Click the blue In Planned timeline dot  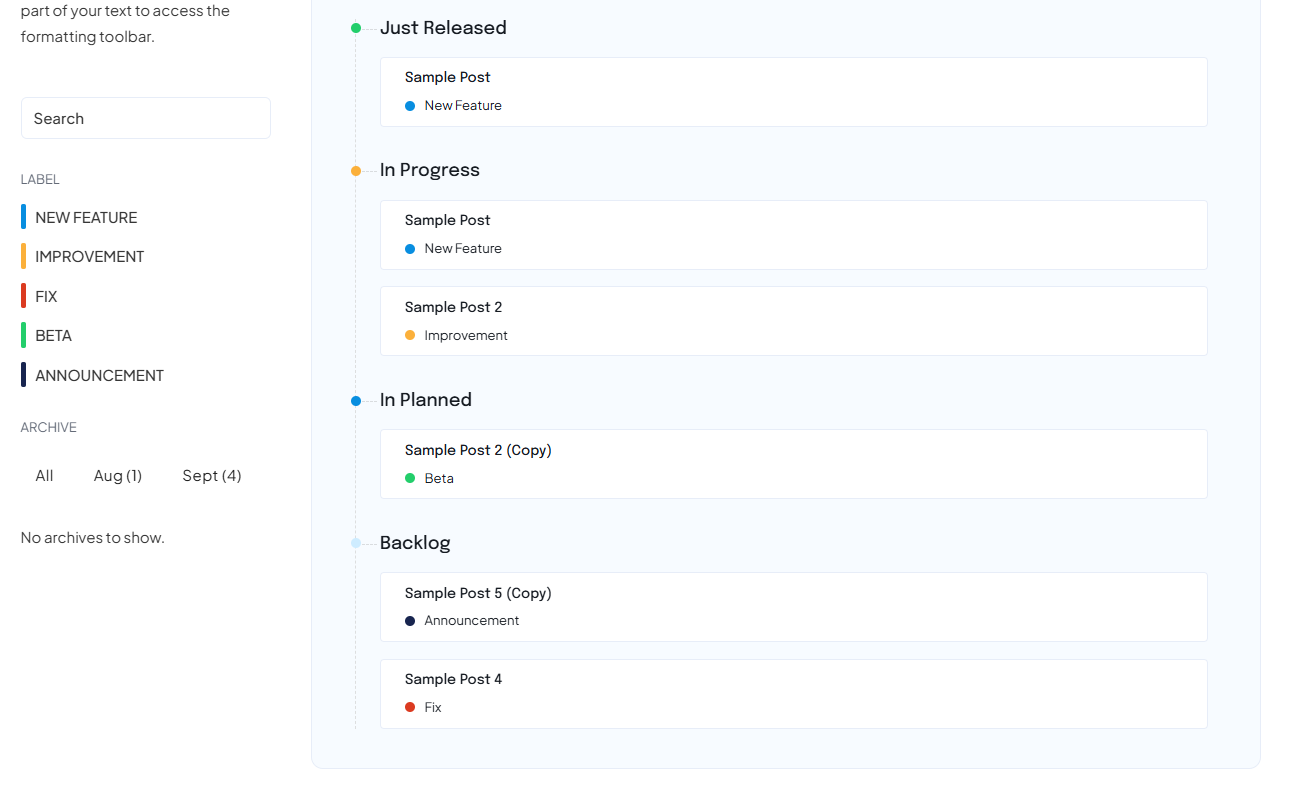coord(356,401)
